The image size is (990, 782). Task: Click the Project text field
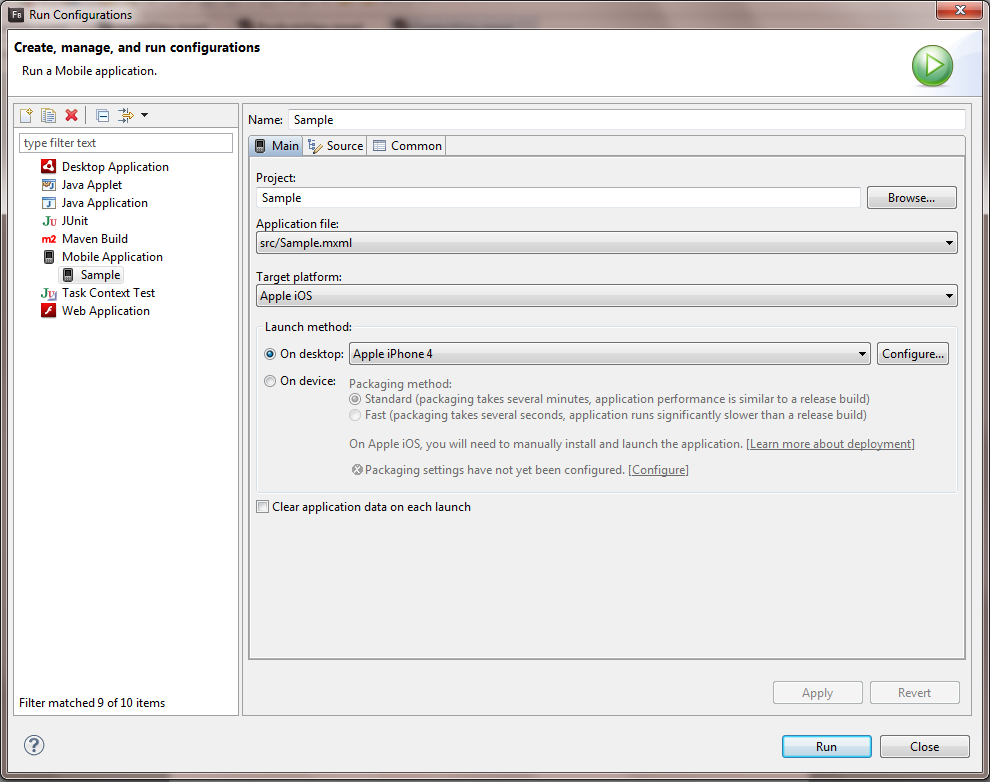tap(558, 198)
